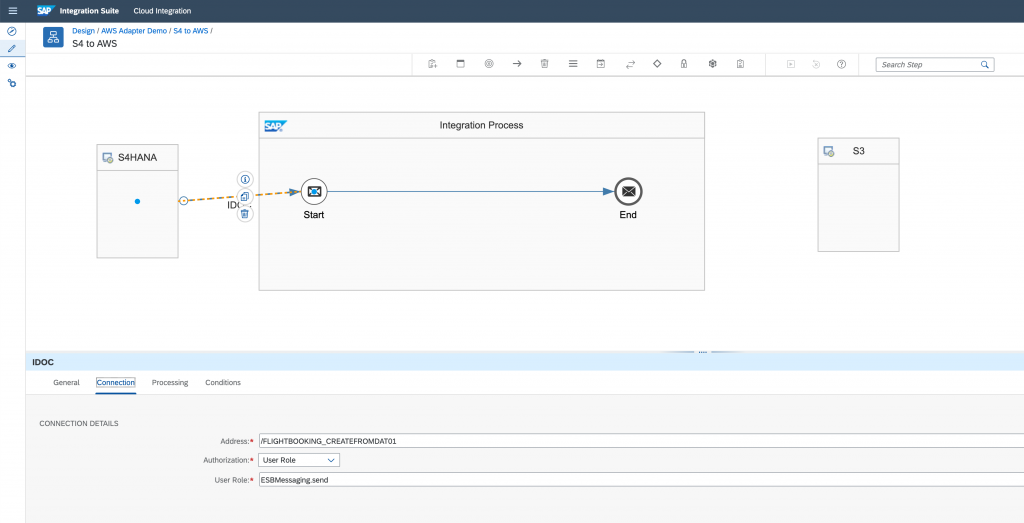Open the Authorization dropdown
Image resolution: width=1024 pixels, height=523 pixels.
299,460
